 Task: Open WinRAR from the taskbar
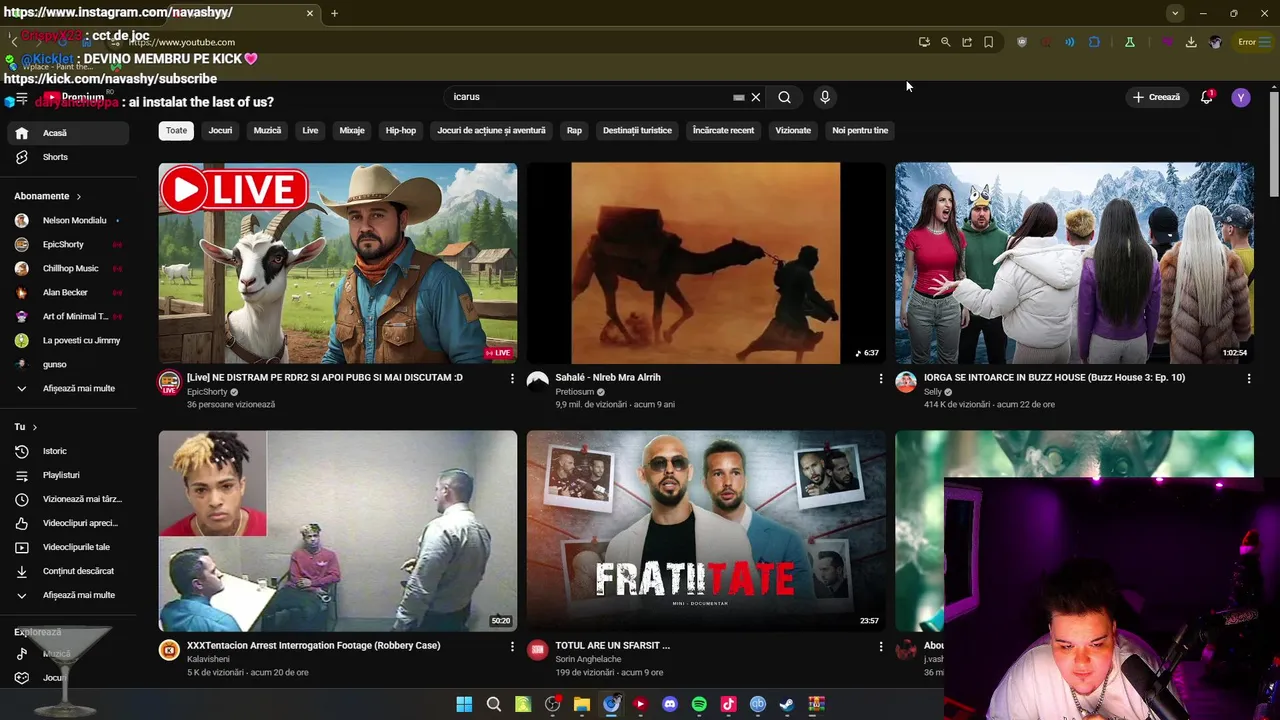point(817,704)
